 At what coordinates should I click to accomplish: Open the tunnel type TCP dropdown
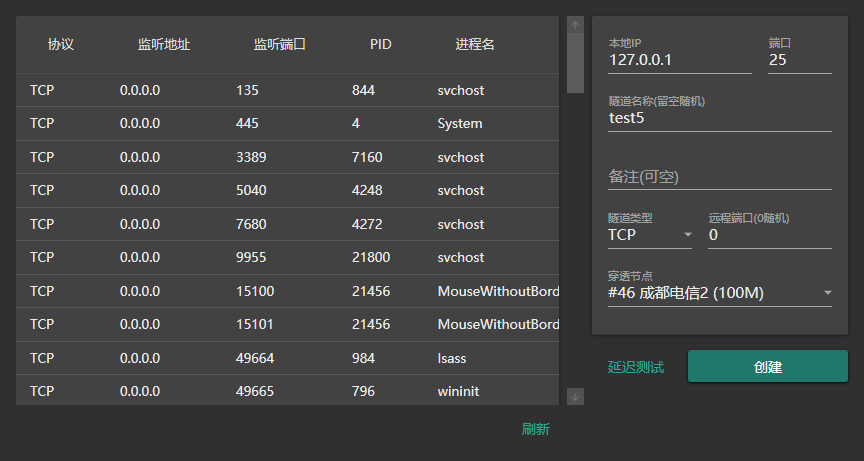[649, 235]
